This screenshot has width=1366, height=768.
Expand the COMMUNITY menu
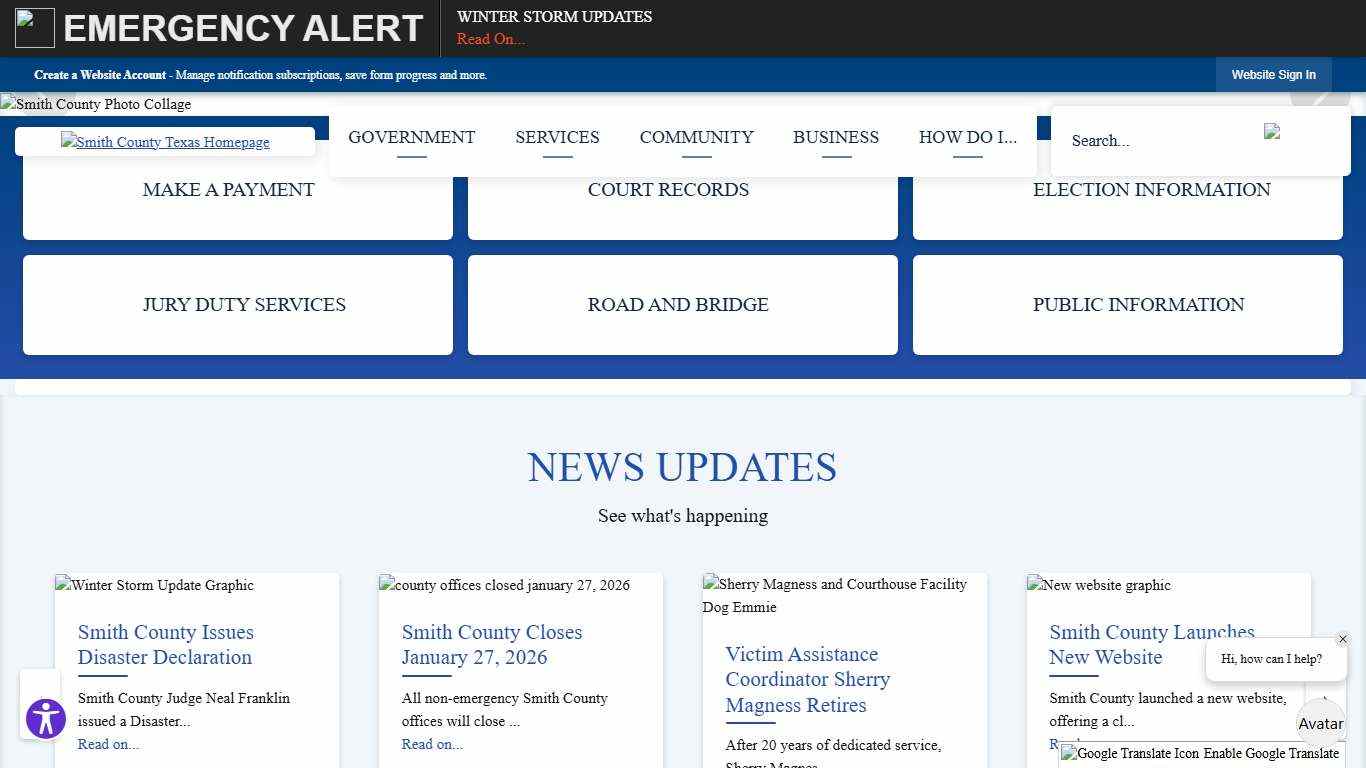tap(696, 137)
